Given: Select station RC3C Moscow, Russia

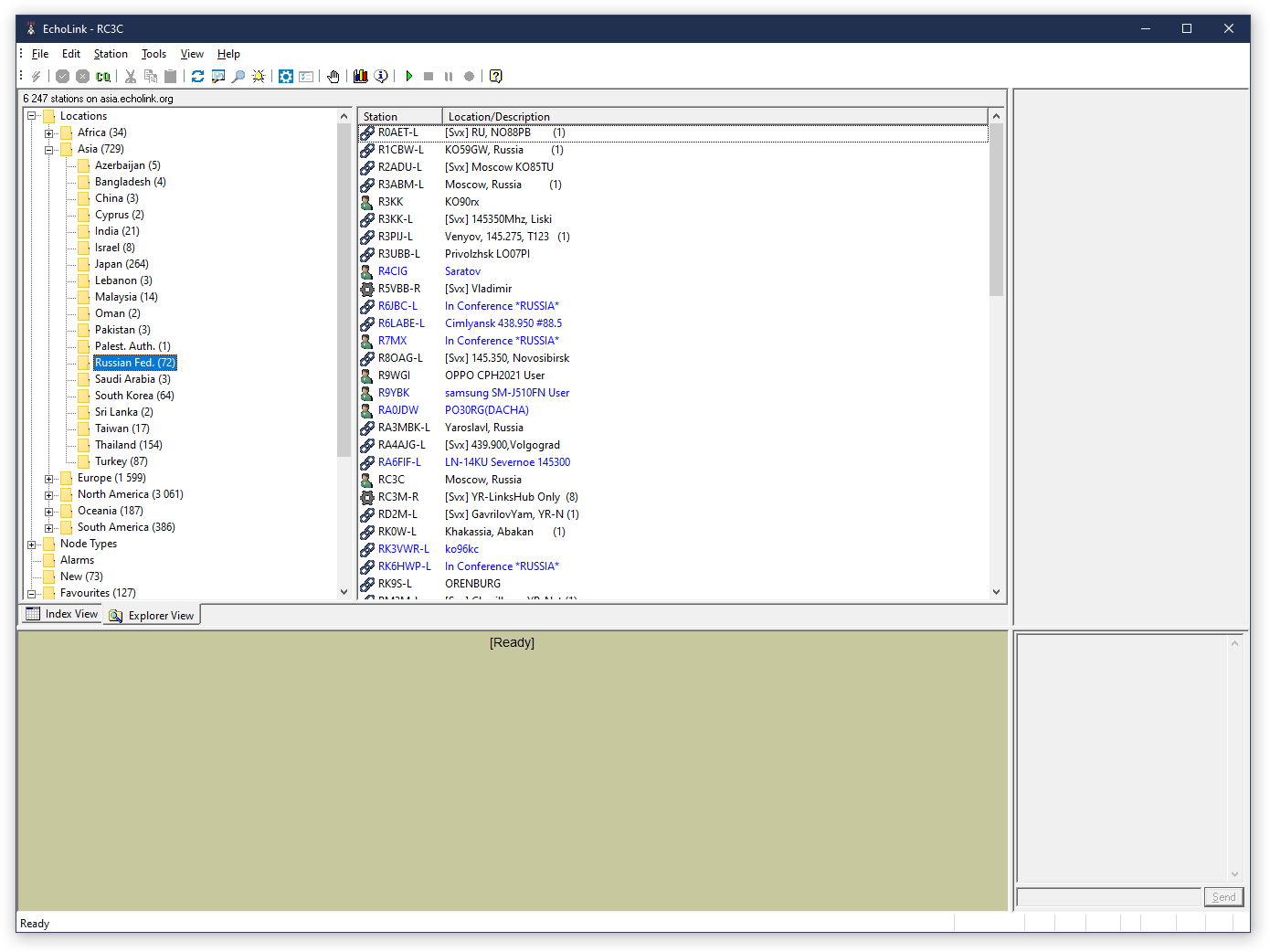Looking at the screenshot, I should 673,480.
